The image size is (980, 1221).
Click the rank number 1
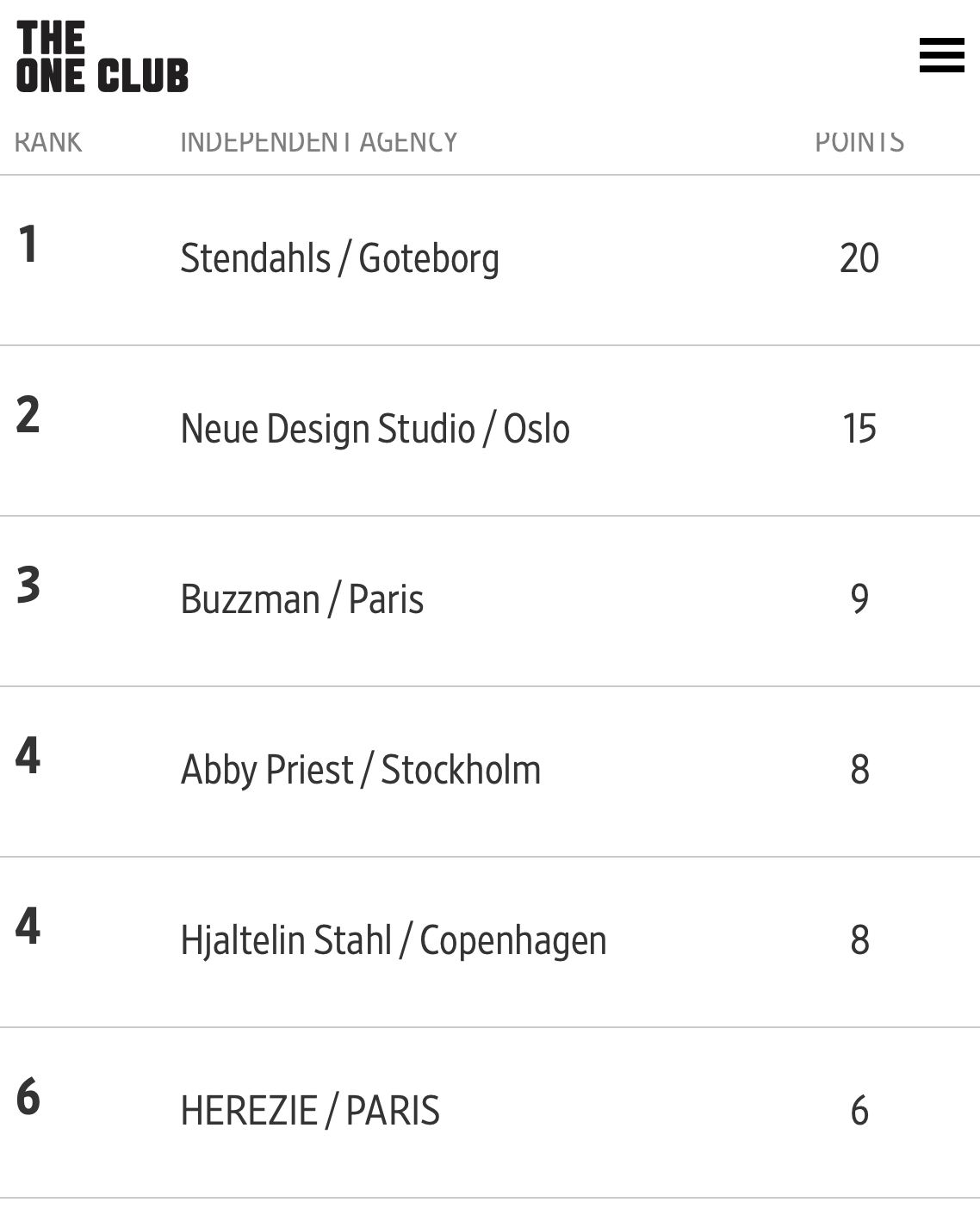pyautogui.click(x=28, y=244)
